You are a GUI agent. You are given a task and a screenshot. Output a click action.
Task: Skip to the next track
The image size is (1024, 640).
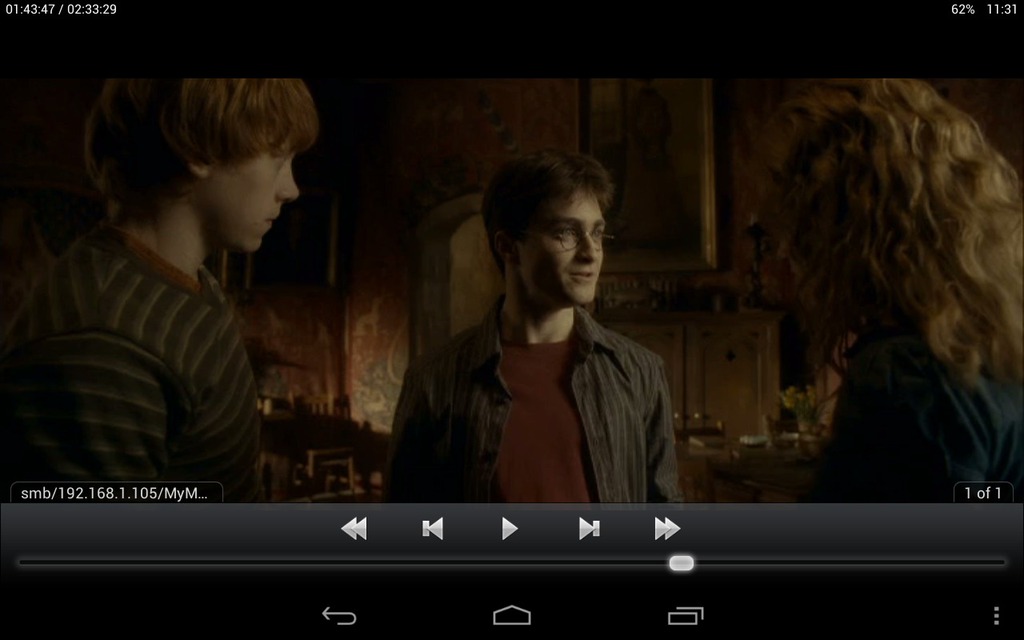click(589, 528)
